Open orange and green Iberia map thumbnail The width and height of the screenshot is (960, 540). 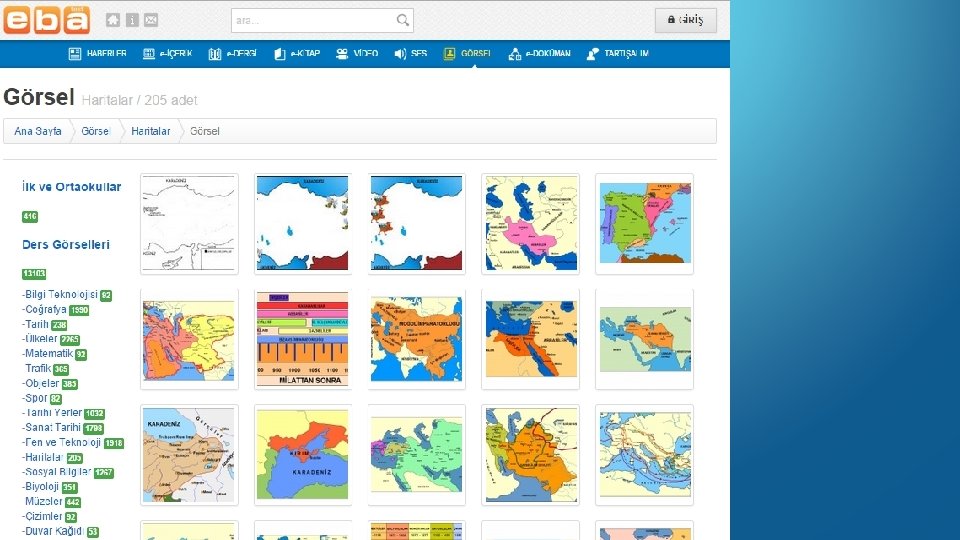point(645,223)
